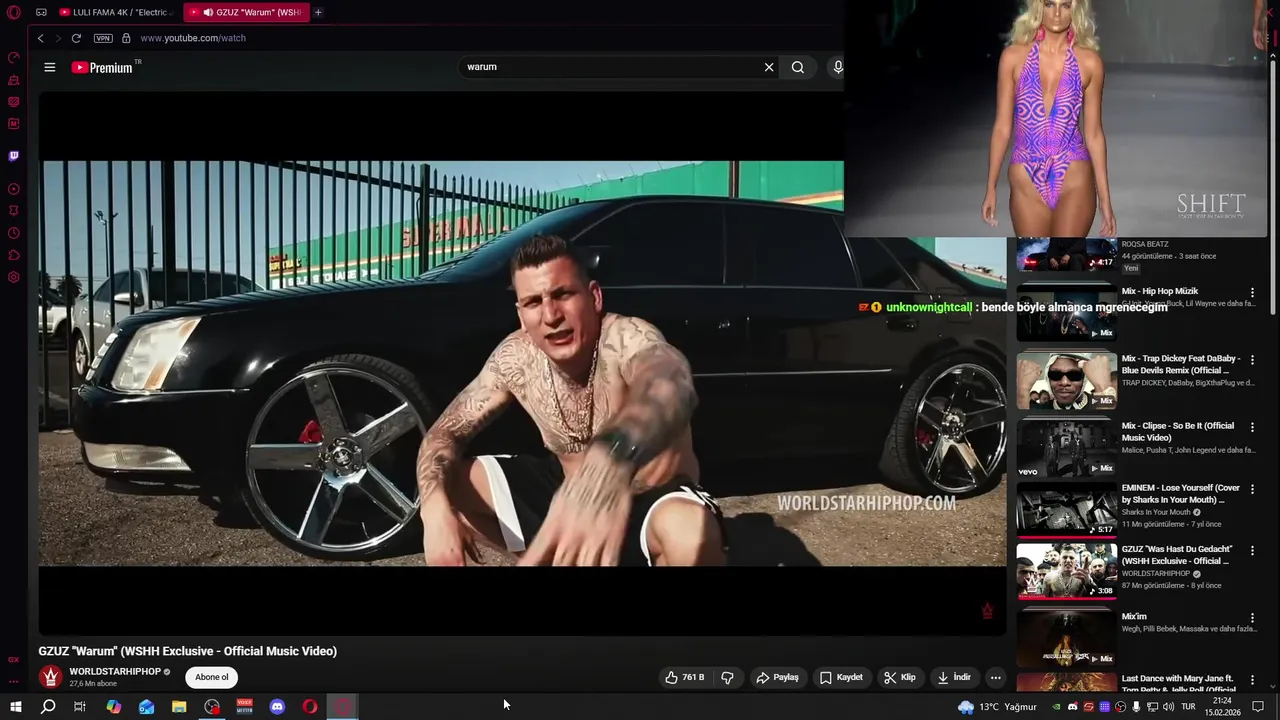Open GX Corner gamepad icon in tab bar
Viewport: 1280px width, 720px height.
point(41,12)
